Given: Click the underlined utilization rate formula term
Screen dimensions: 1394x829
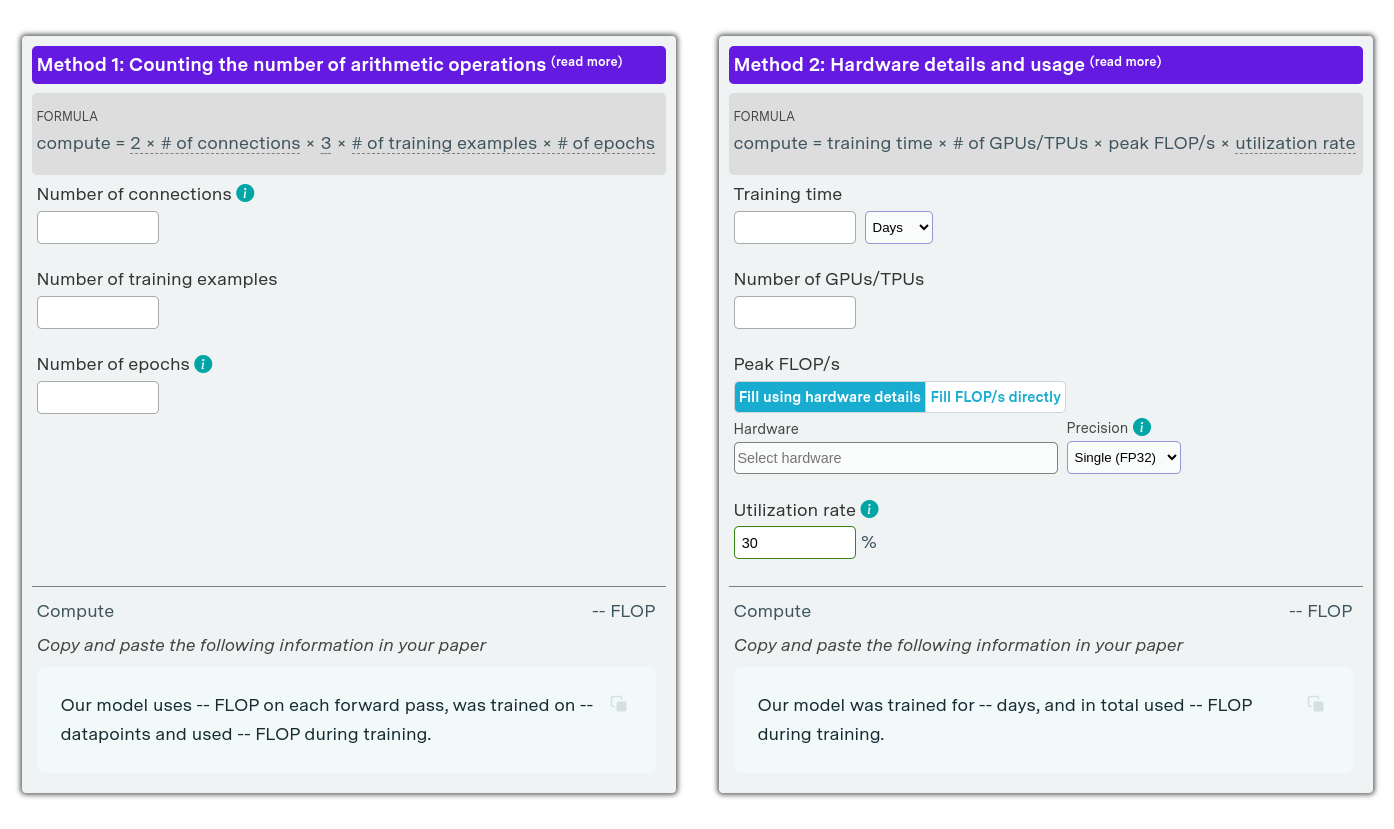Looking at the screenshot, I should point(1295,143).
